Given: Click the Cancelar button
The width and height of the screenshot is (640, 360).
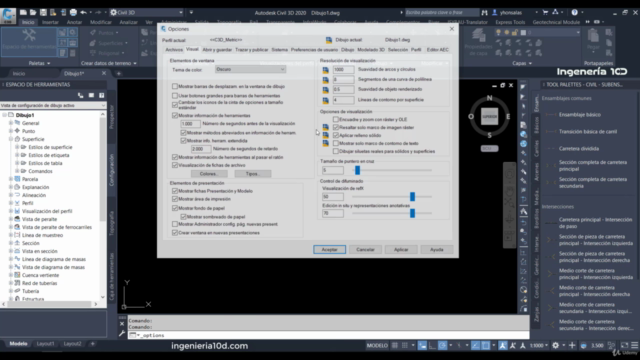Looking at the screenshot, I should [365, 249].
